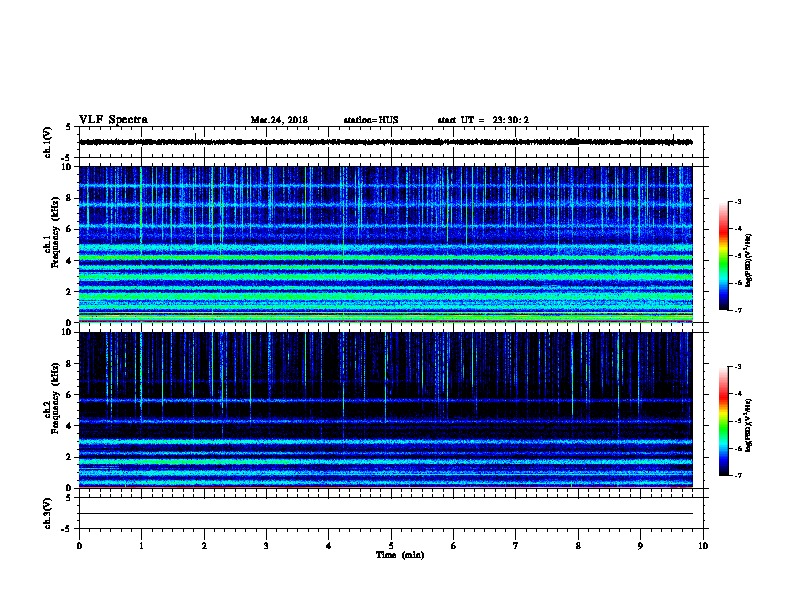Image resolution: width=792 pixels, height=612 pixels.
Task: Click the "-7" label on ch.1 color scale
Action: 738,310
